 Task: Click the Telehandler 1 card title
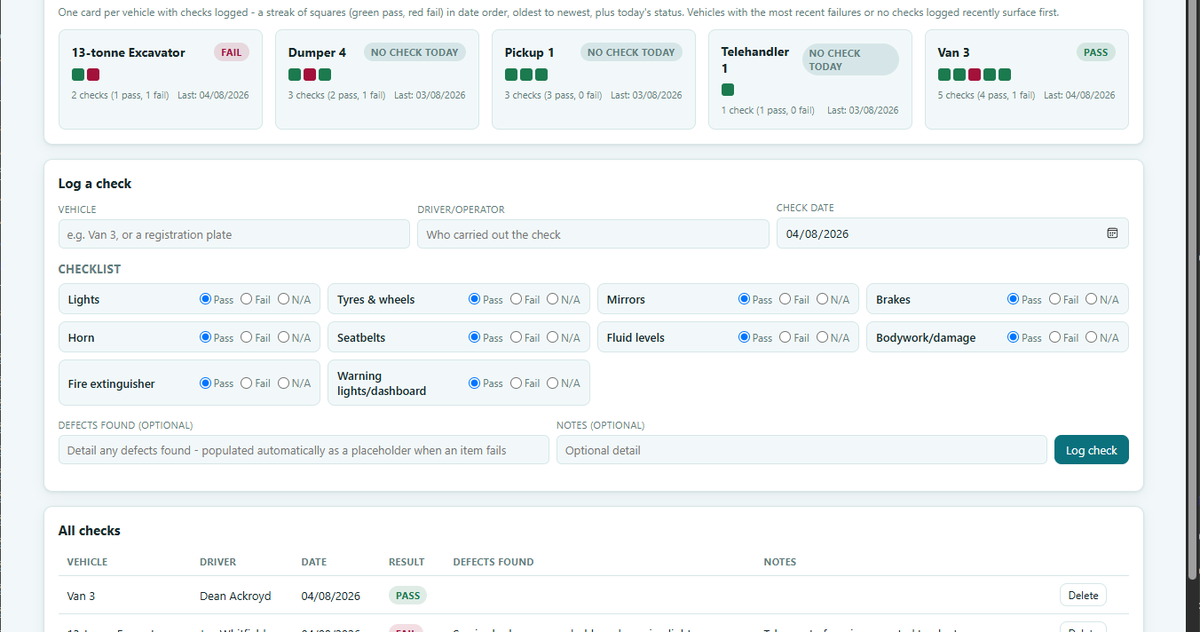click(755, 60)
